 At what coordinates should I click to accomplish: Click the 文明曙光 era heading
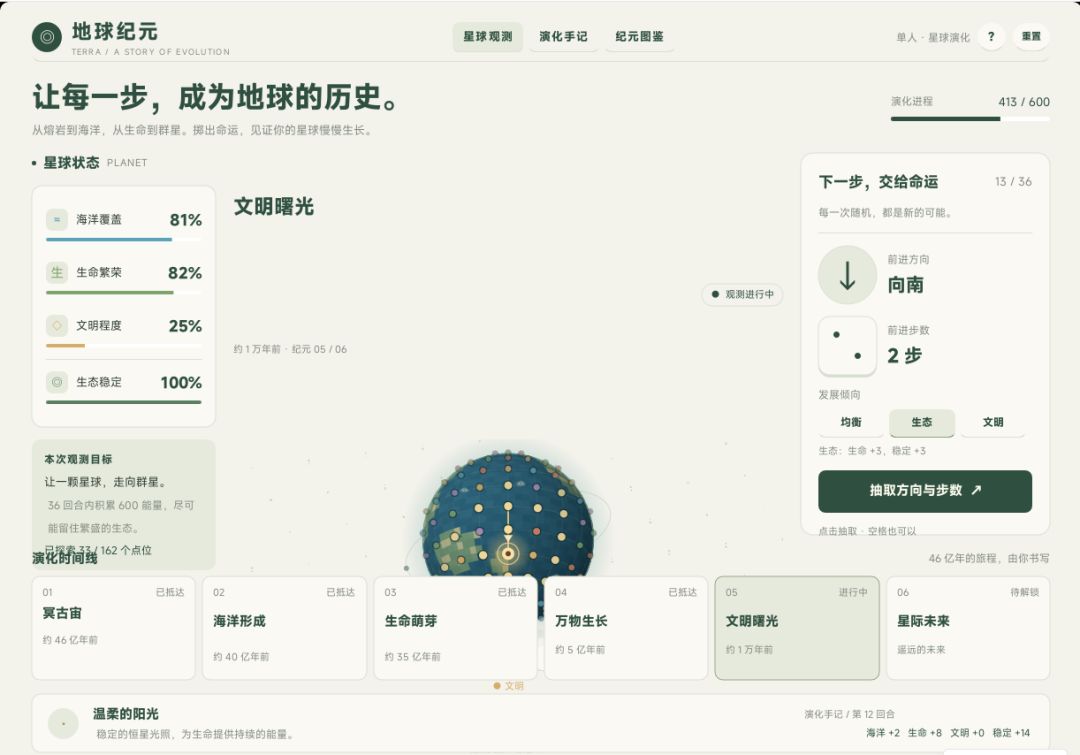[274, 207]
